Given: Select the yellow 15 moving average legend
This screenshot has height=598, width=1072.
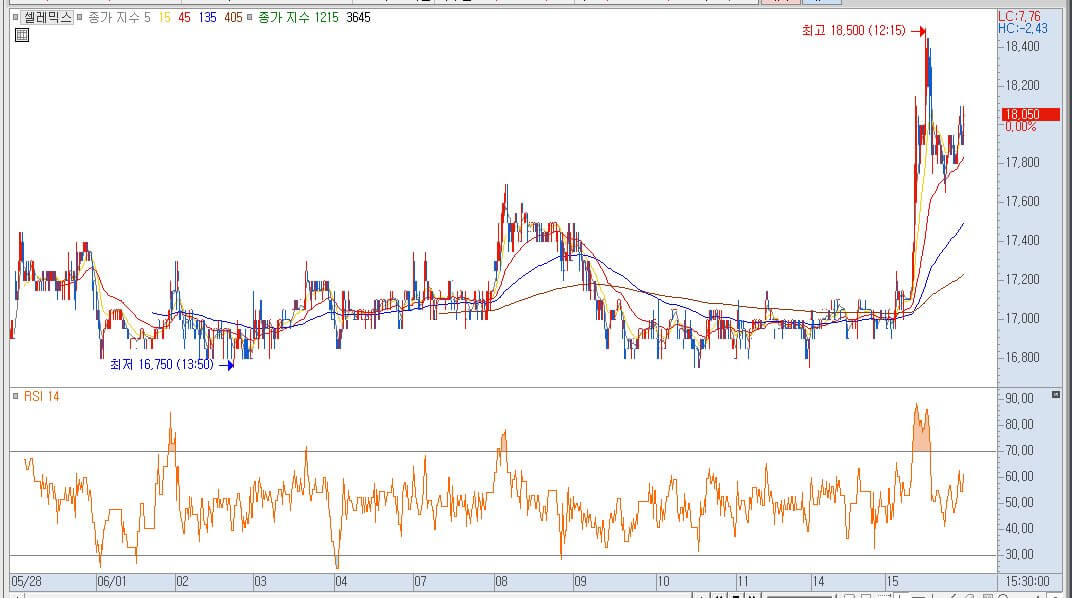Looking at the screenshot, I should click(x=165, y=17).
